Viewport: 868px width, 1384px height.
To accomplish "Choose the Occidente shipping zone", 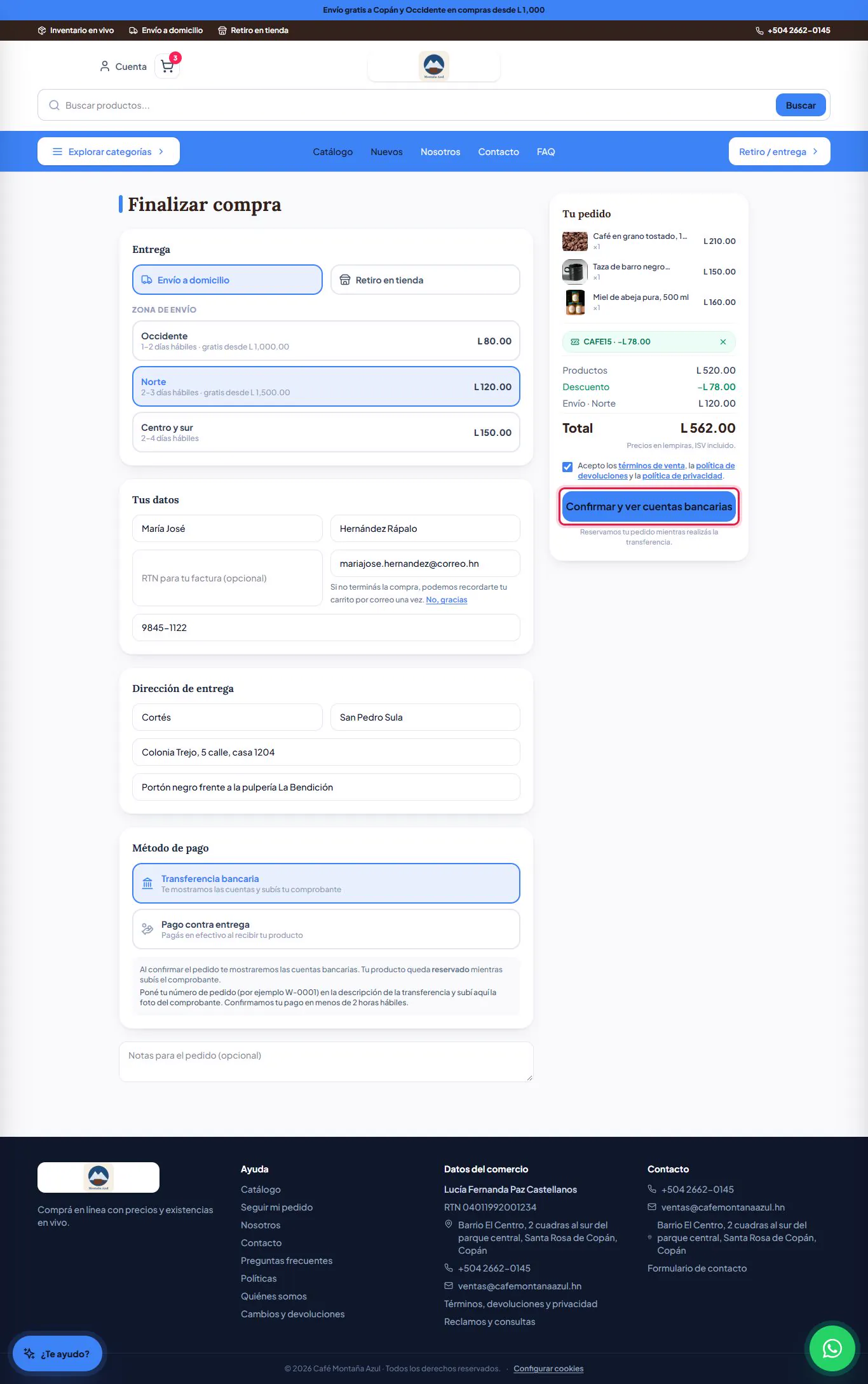I will pos(326,341).
